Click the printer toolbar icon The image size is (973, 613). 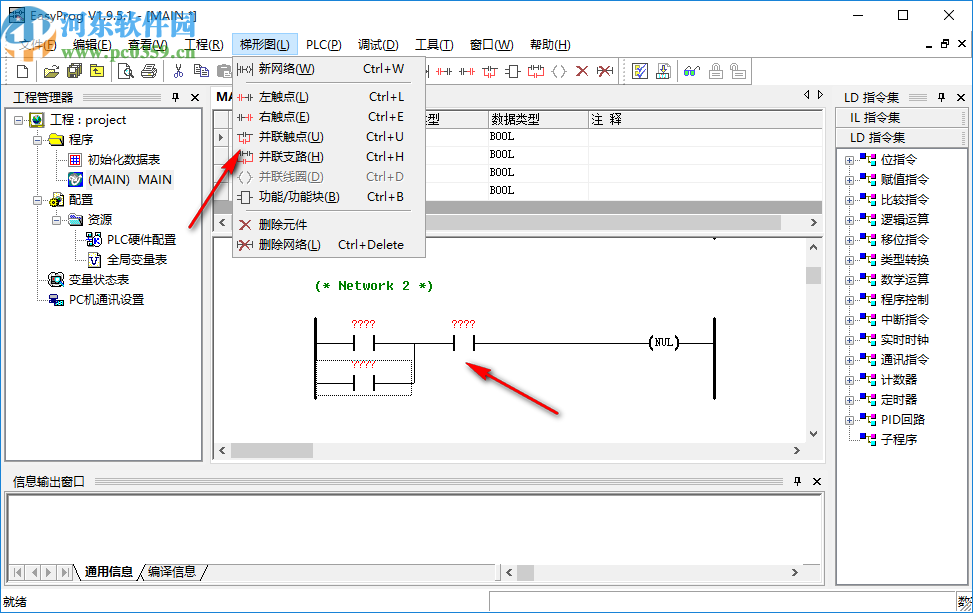click(x=149, y=72)
